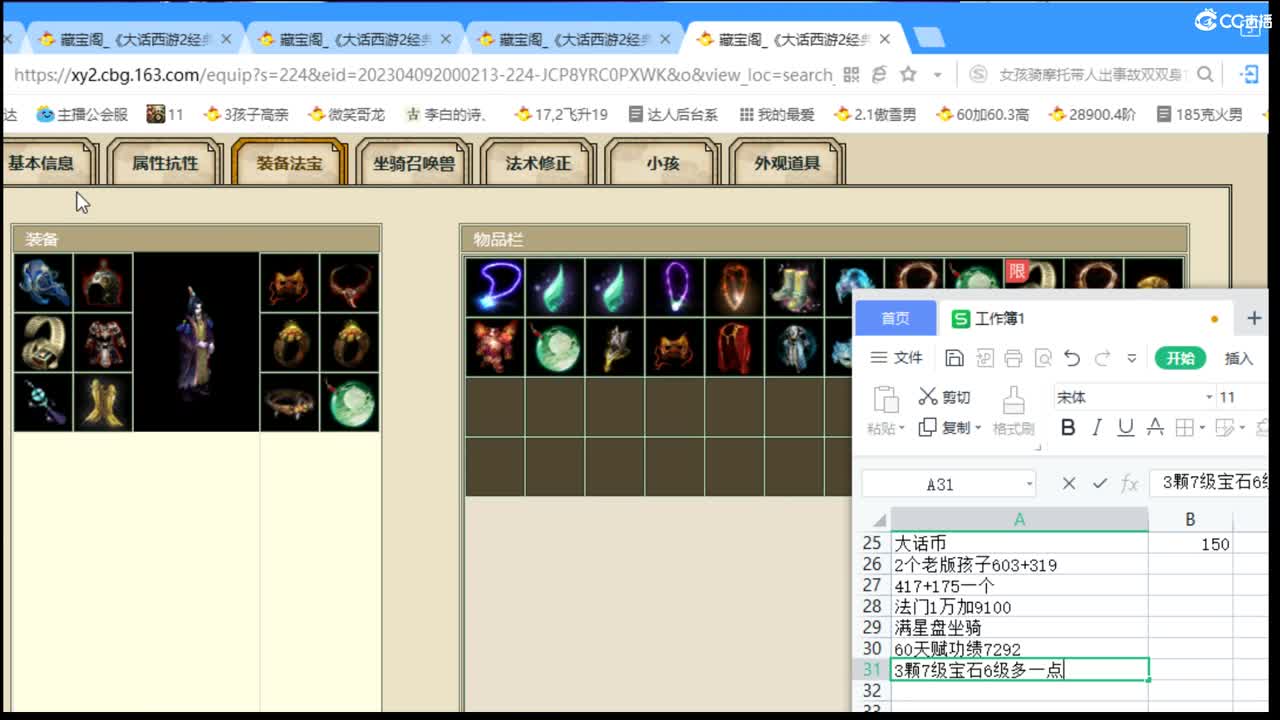Open the 微笑哥龙 bookmark
This screenshot has width=1280, height=720.
point(346,114)
